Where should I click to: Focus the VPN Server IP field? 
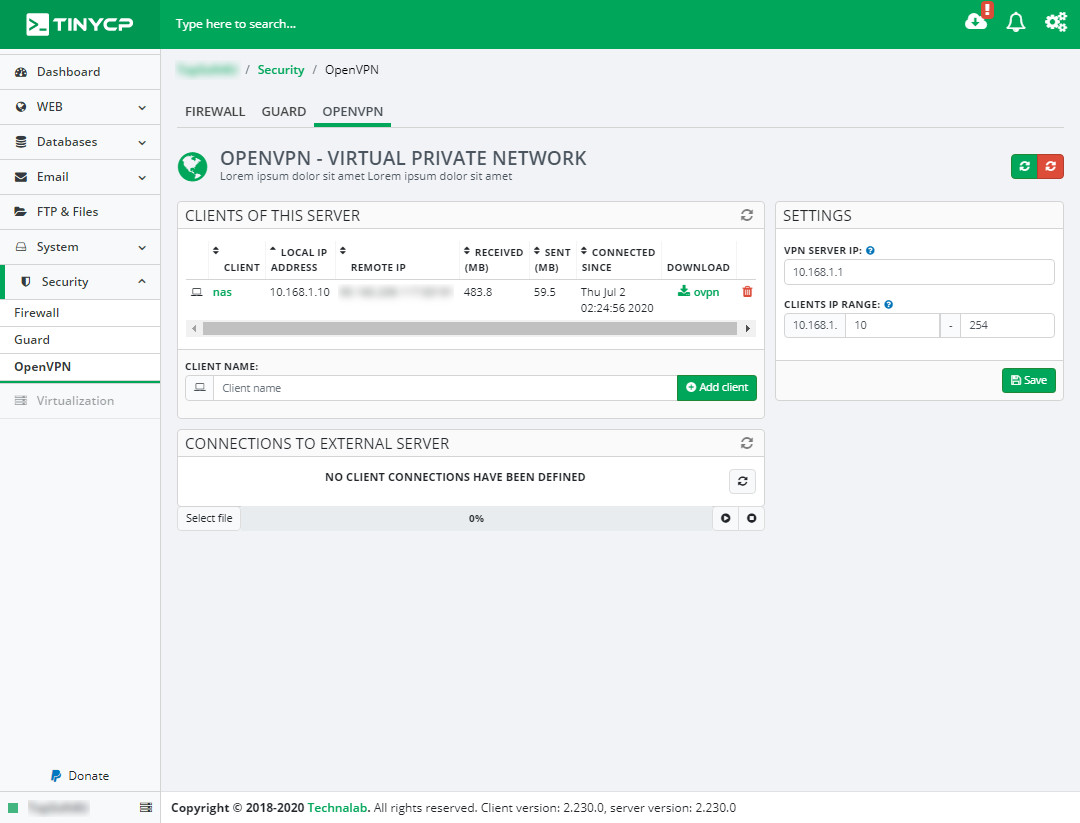click(x=919, y=272)
